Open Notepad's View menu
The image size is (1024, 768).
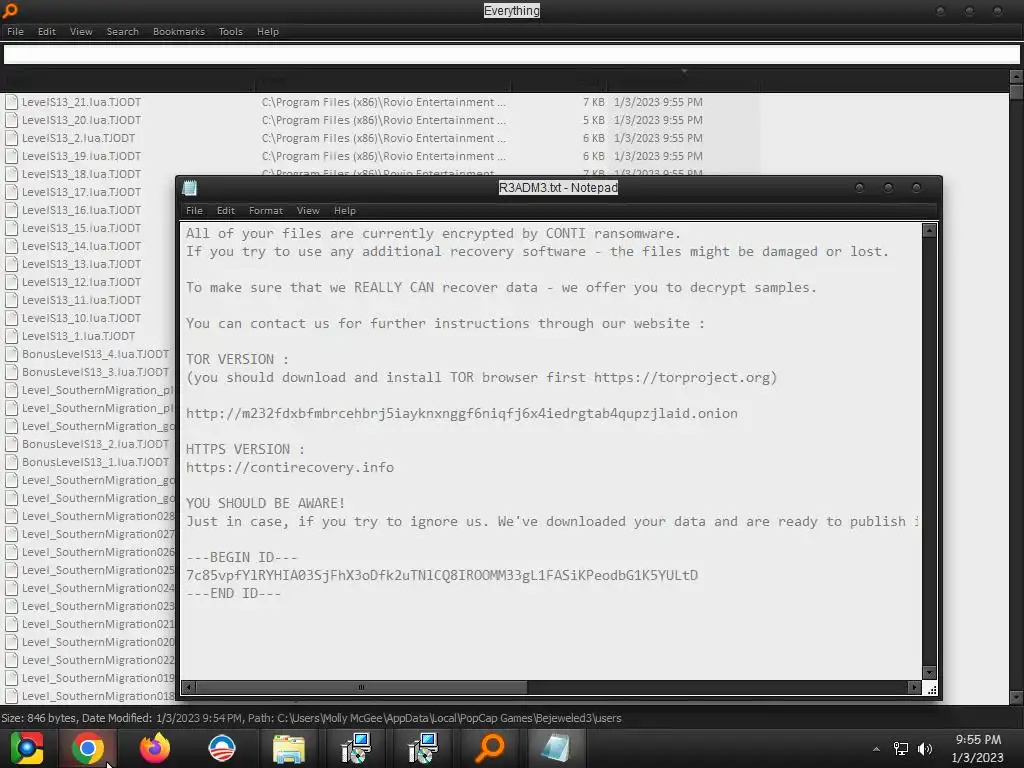click(x=308, y=210)
